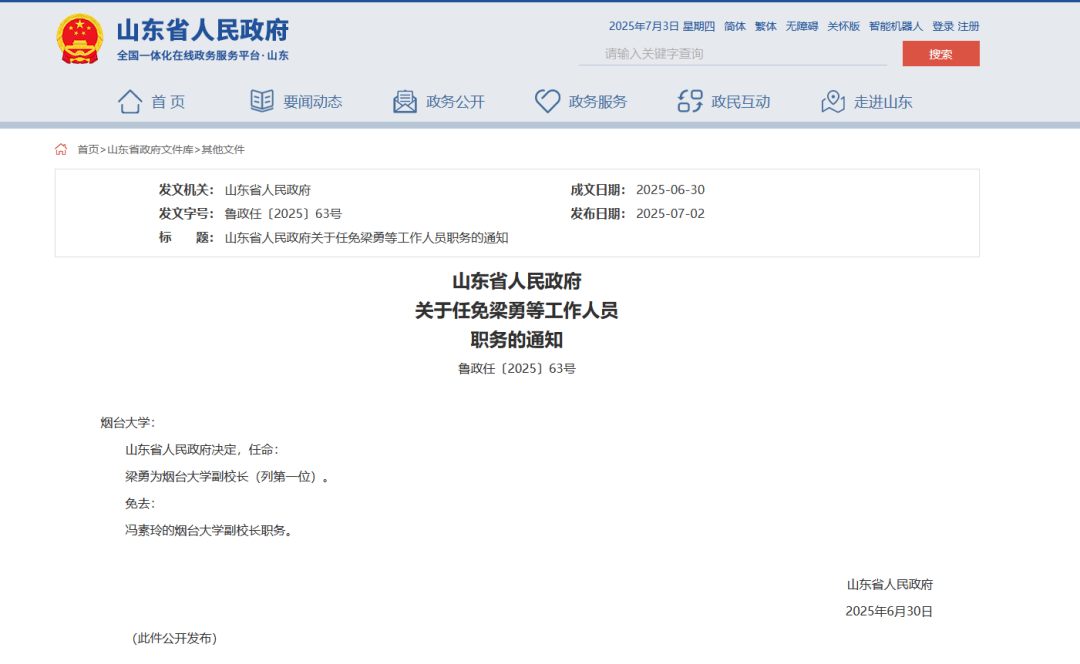Click the centered document number below the heading
1080x664 pixels.
517,369
